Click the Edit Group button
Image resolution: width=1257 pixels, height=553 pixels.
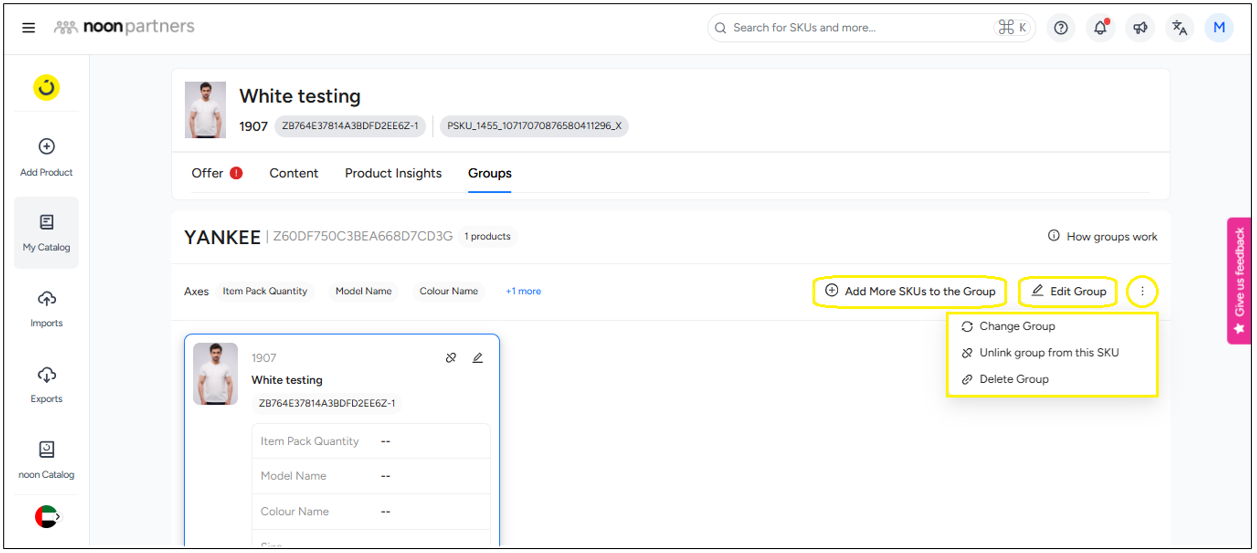click(1068, 291)
